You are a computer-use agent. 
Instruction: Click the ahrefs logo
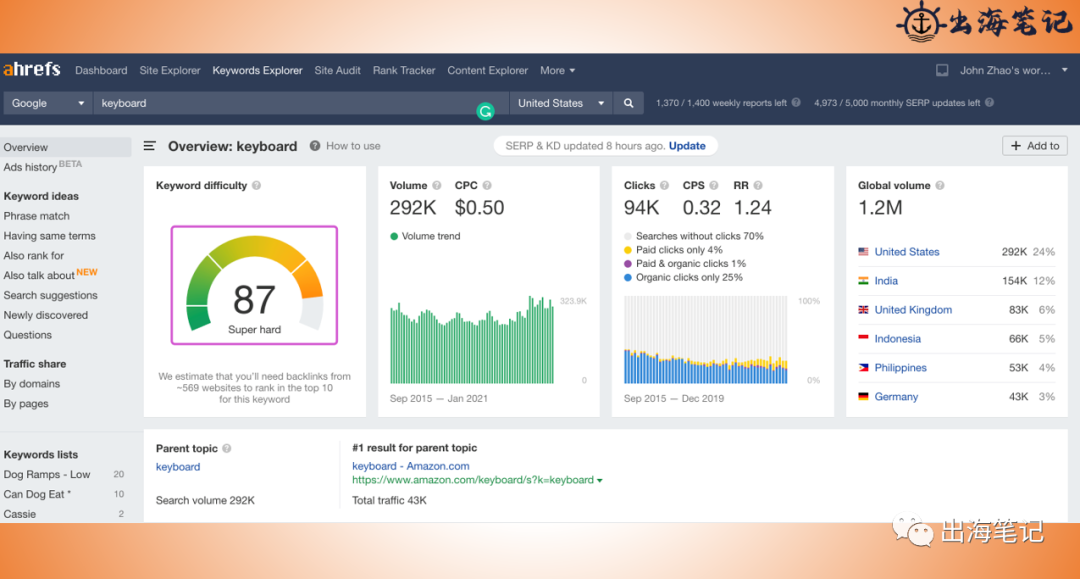pos(32,70)
